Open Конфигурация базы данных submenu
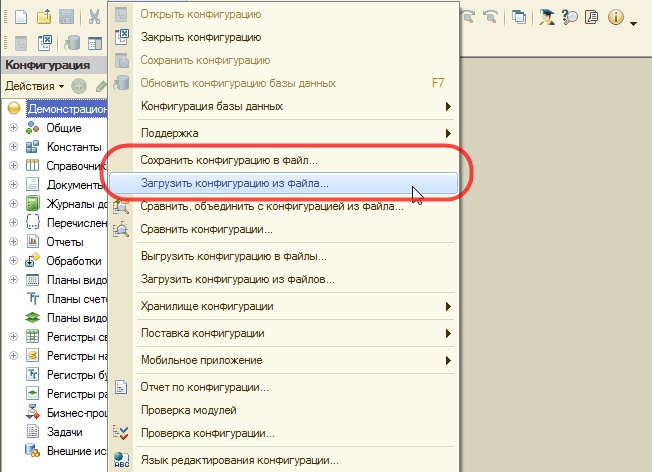This screenshot has width=652, height=472. 284,106
